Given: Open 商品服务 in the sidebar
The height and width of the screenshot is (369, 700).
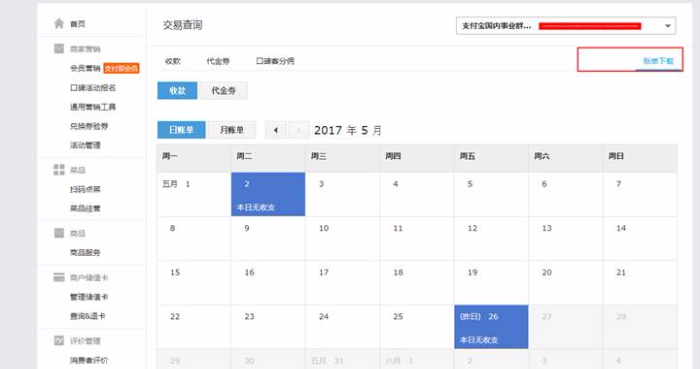Looking at the screenshot, I should click(x=85, y=253).
